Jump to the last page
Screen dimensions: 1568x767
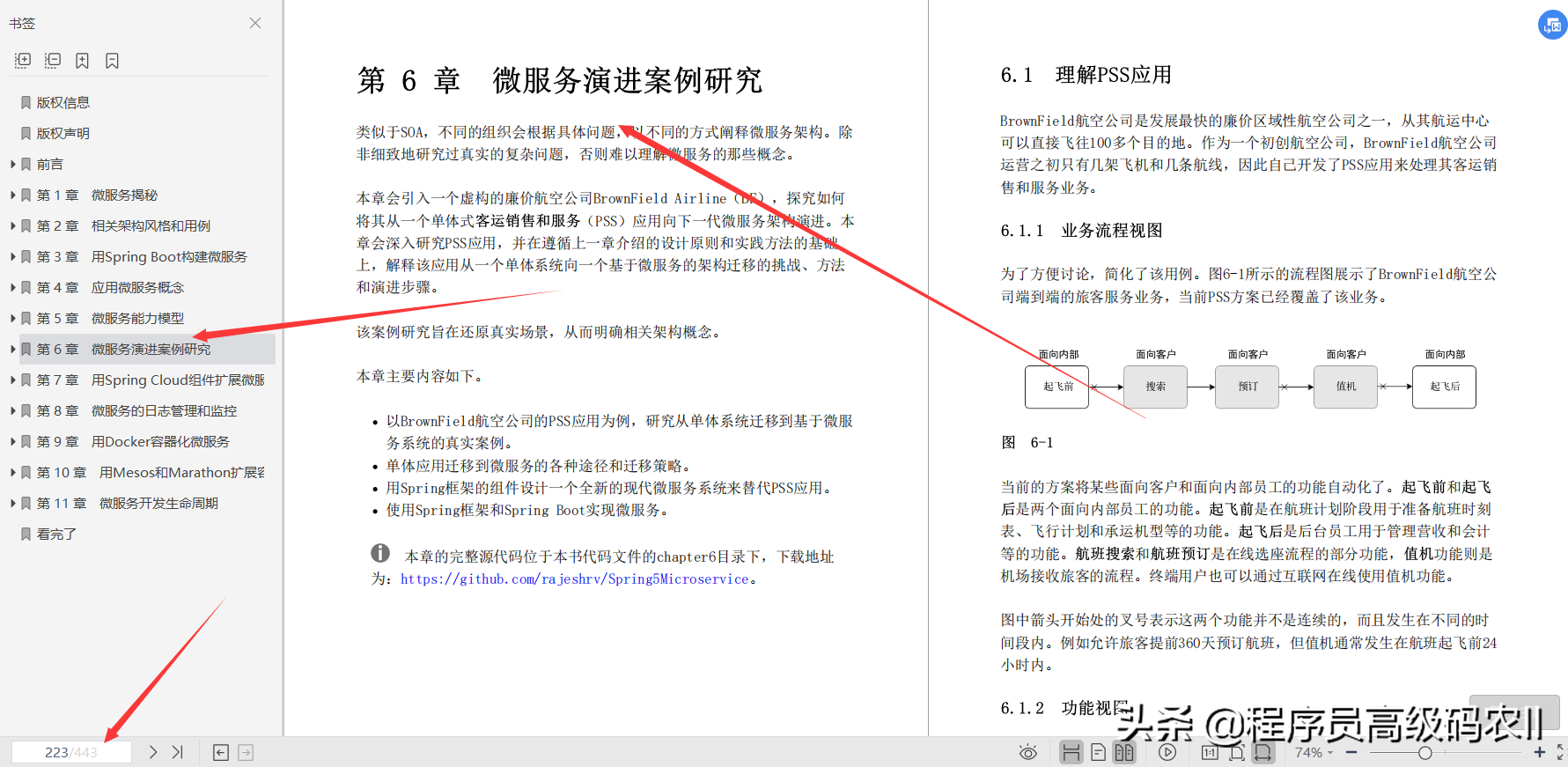pyautogui.click(x=177, y=752)
